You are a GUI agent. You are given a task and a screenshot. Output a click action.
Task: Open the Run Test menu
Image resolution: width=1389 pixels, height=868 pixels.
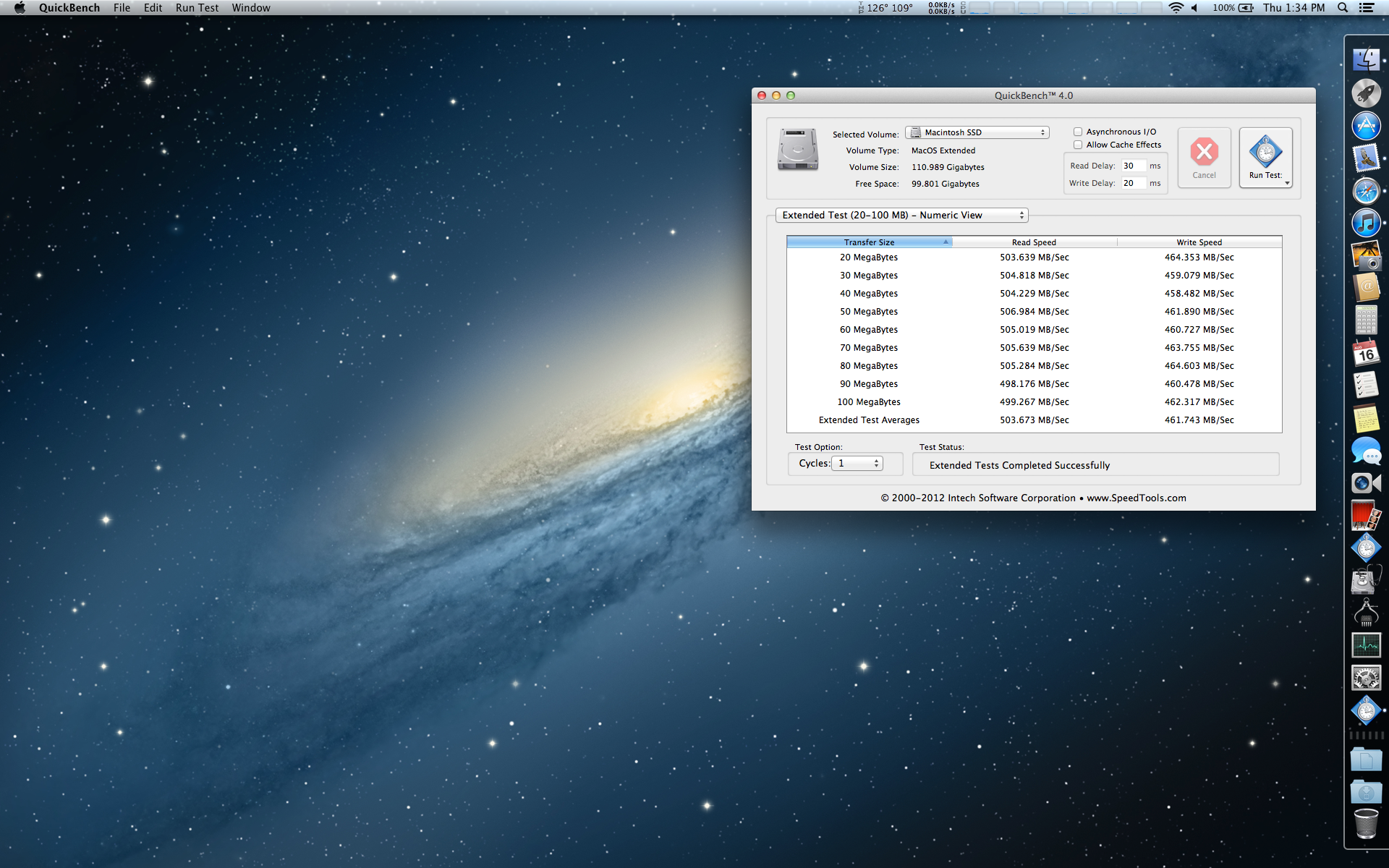(x=197, y=8)
